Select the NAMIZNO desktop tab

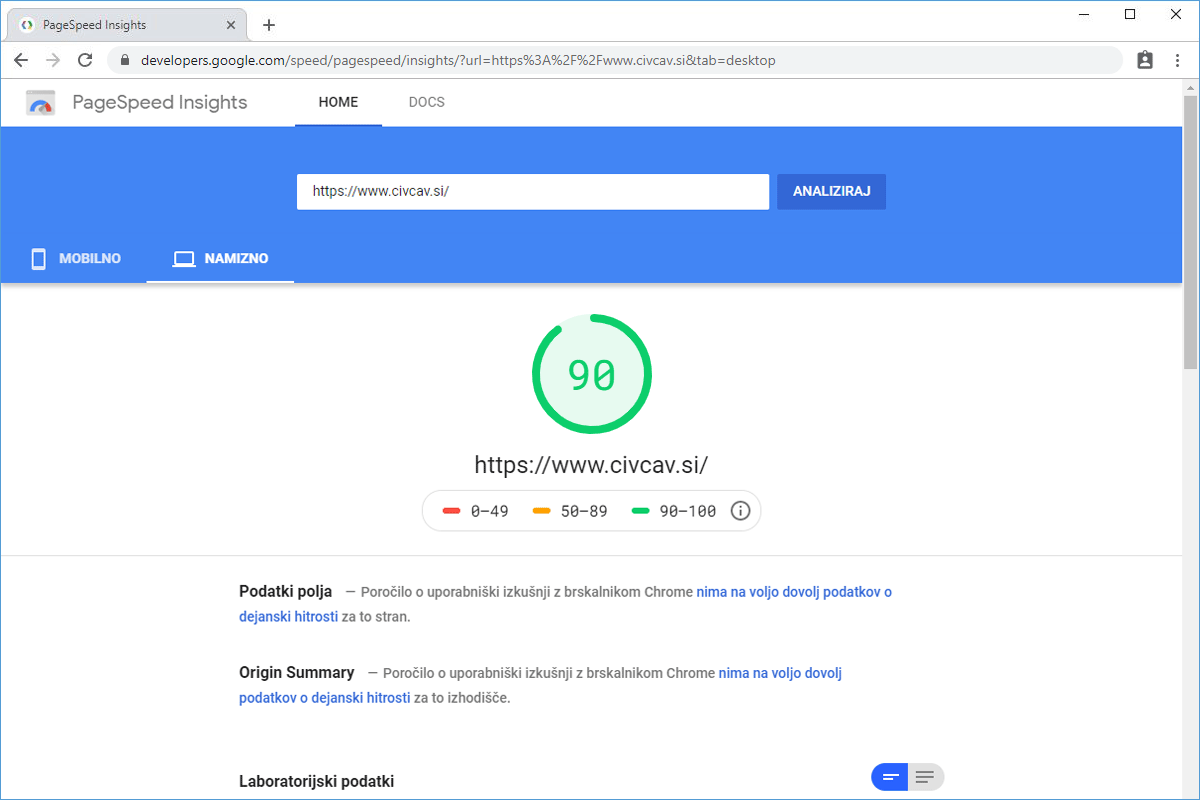point(221,259)
